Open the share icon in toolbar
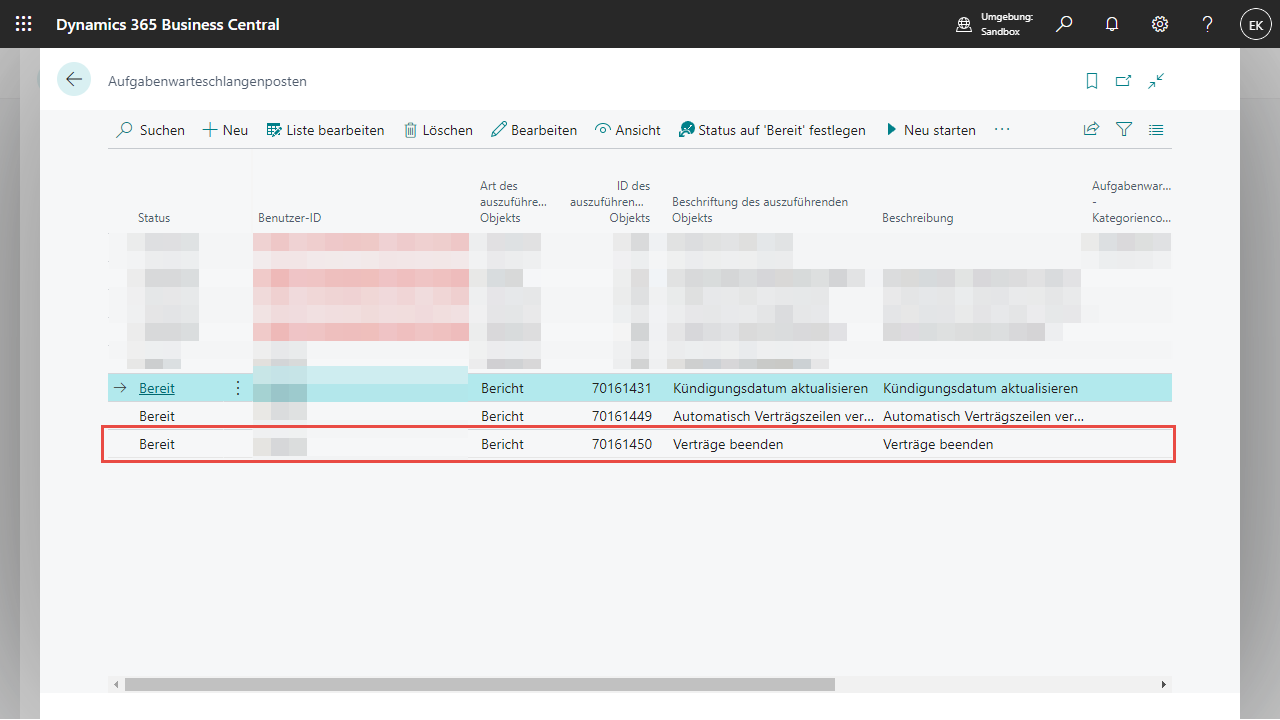This screenshot has height=720, width=1280. [x=1091, y=130]
